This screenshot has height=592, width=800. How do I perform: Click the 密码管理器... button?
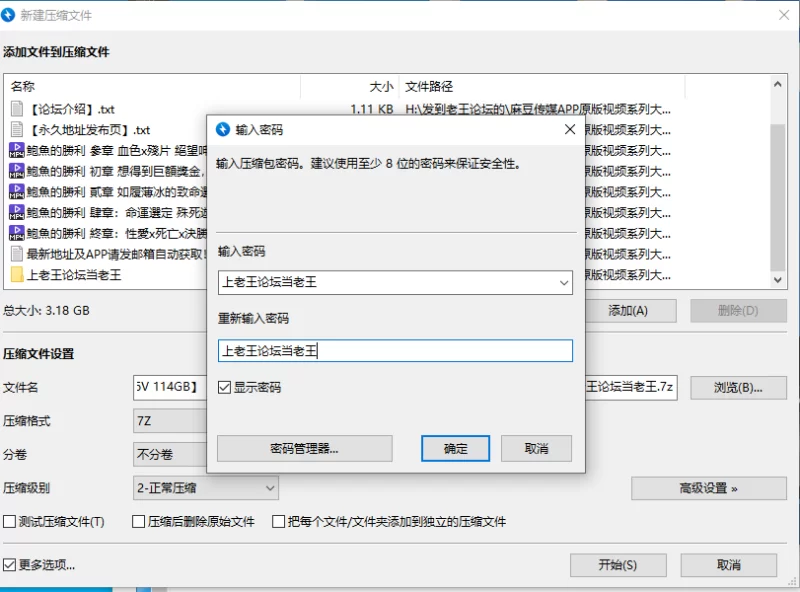(x=305, y=449)
